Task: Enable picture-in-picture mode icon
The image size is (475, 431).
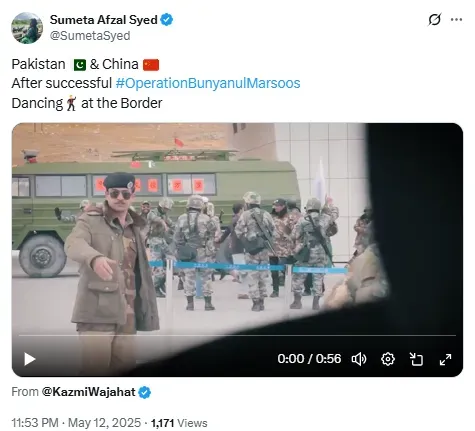Action: [416, 359]
